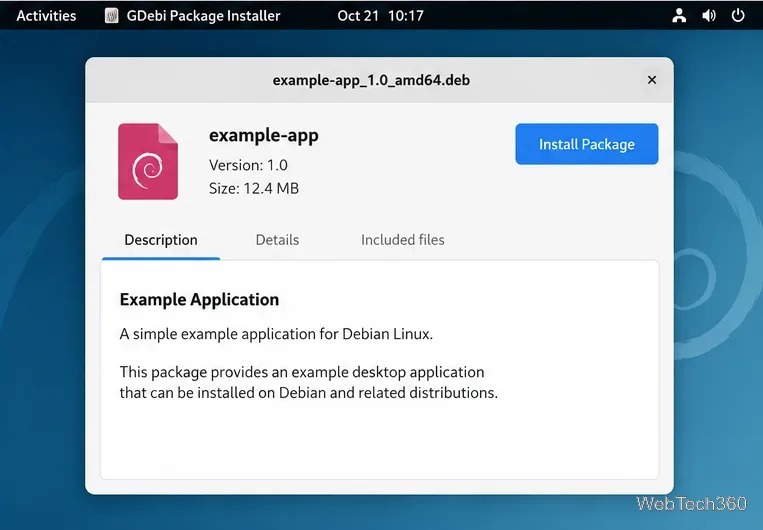Viewport: 763px width, 530px height.
Task: Open the Activities overview
Action: (x=46, y=16)
